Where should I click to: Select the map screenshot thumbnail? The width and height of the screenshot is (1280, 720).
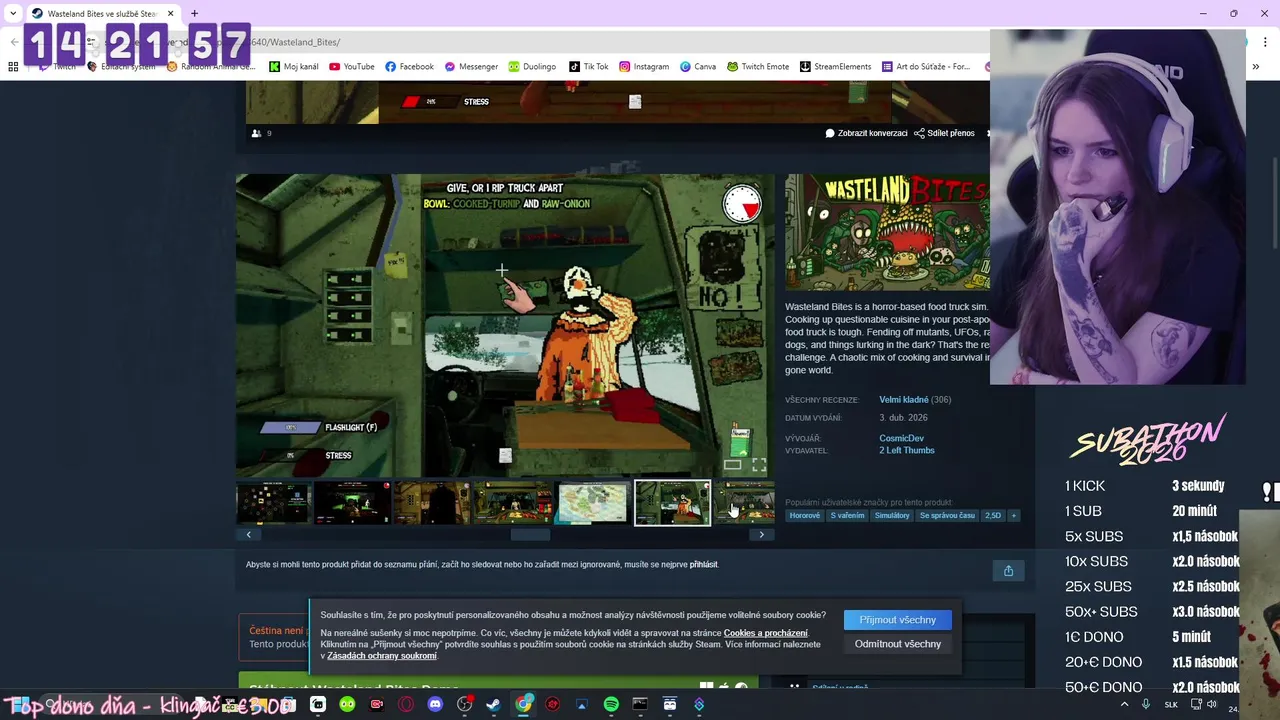(592, 503)
